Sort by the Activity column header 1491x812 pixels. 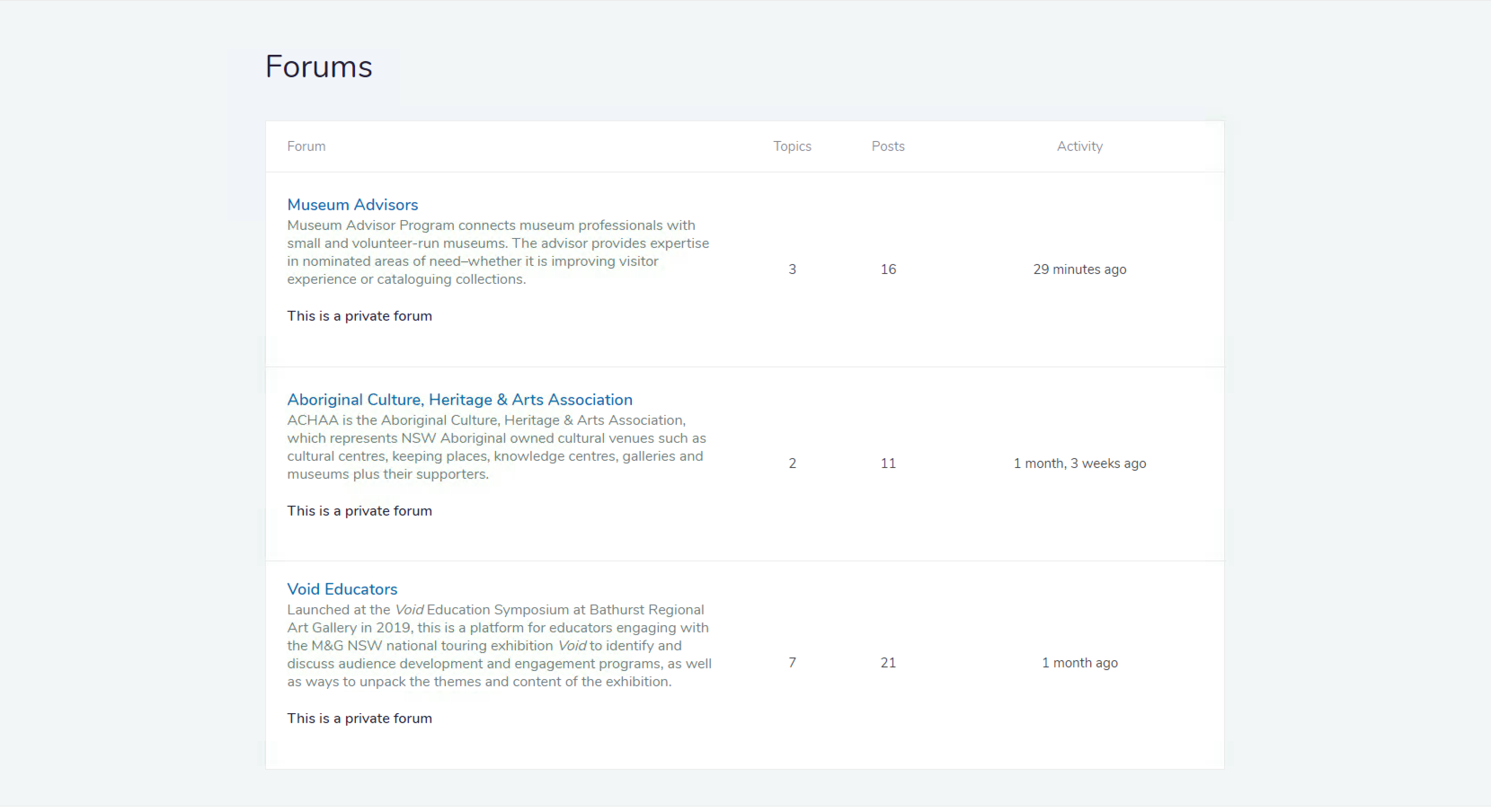tap(1079, 146)
